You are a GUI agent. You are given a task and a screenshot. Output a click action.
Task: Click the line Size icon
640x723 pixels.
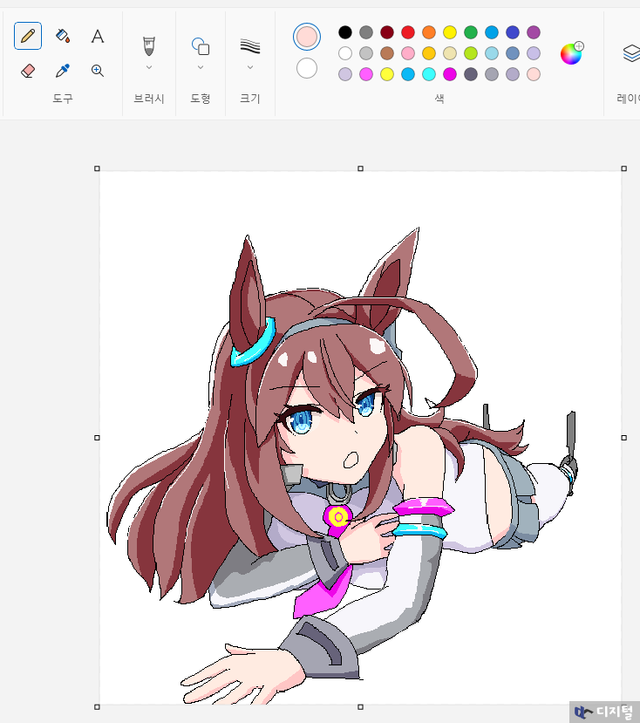250,46
